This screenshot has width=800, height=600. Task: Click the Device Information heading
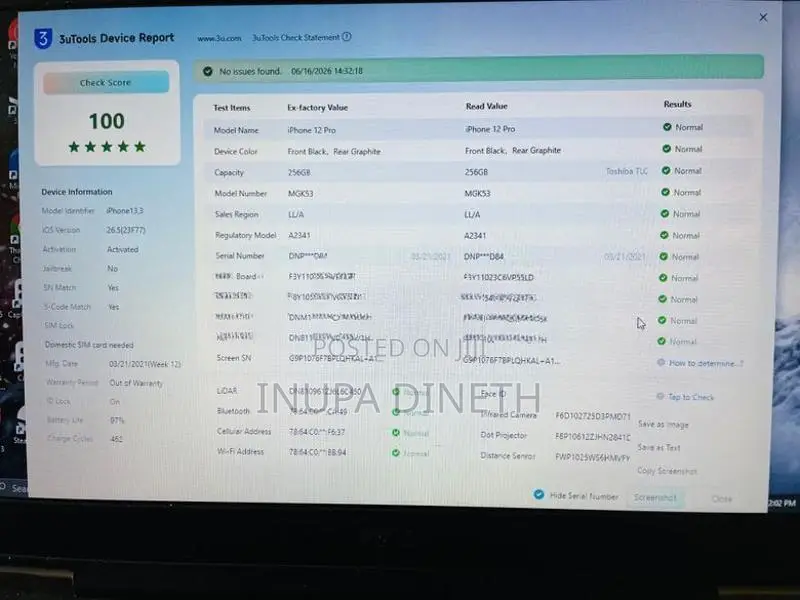click(77, 192)
